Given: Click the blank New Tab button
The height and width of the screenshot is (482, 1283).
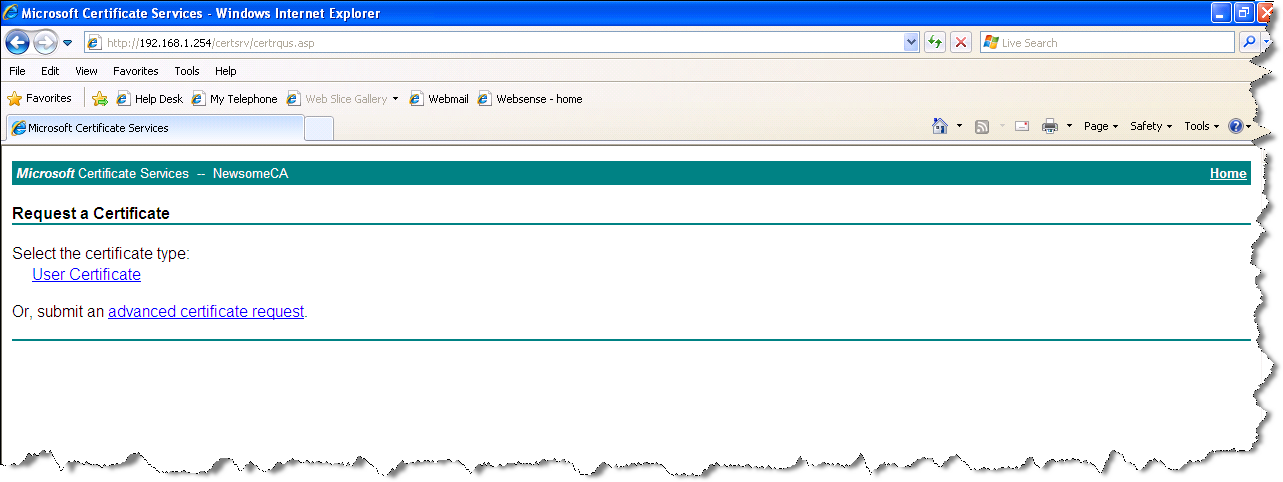Looking at the screenshot, I should click(x=319, y=129).
